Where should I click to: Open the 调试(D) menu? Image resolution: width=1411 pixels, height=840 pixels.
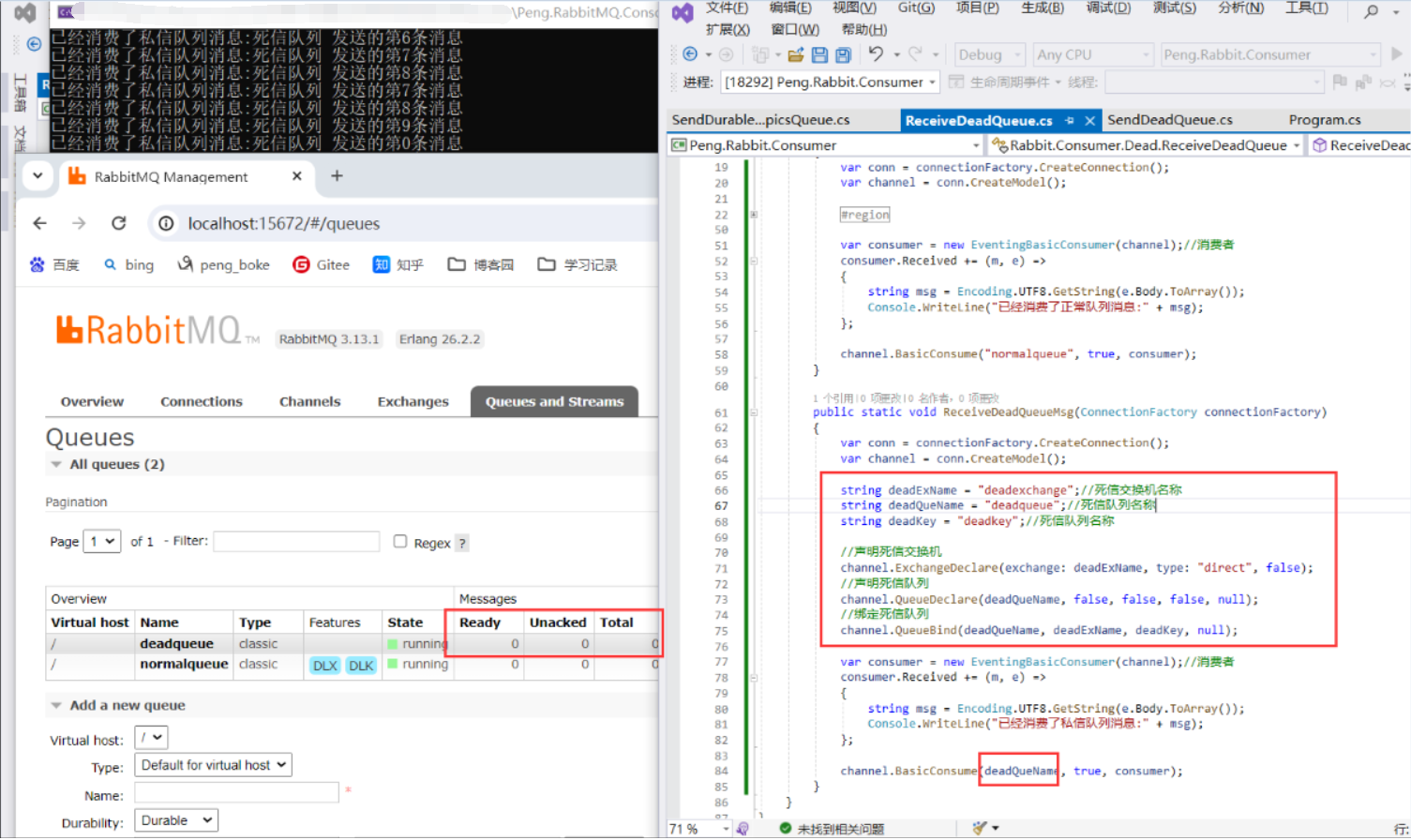(1108, 7)
